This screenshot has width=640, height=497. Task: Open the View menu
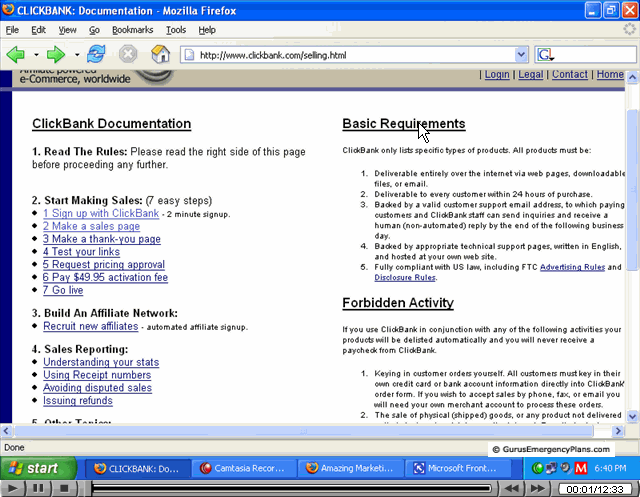(67, 30)
